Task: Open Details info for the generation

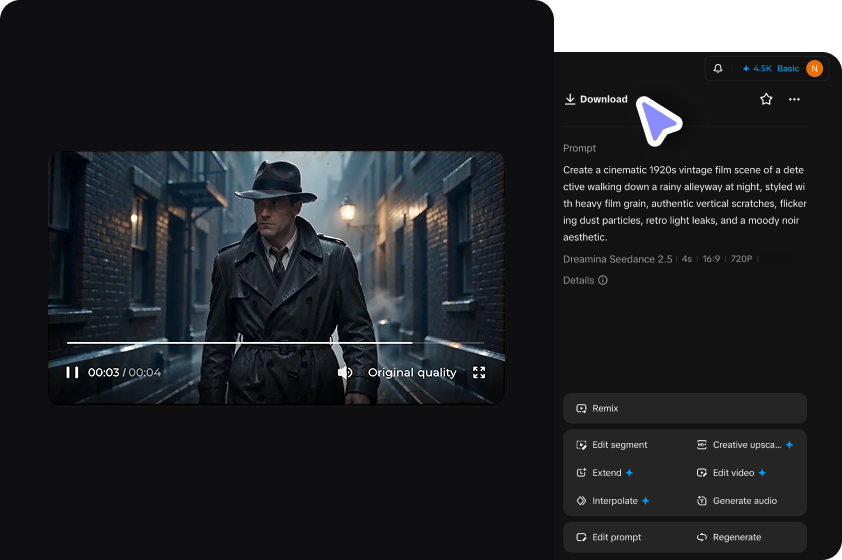Action: coord(585,280)
